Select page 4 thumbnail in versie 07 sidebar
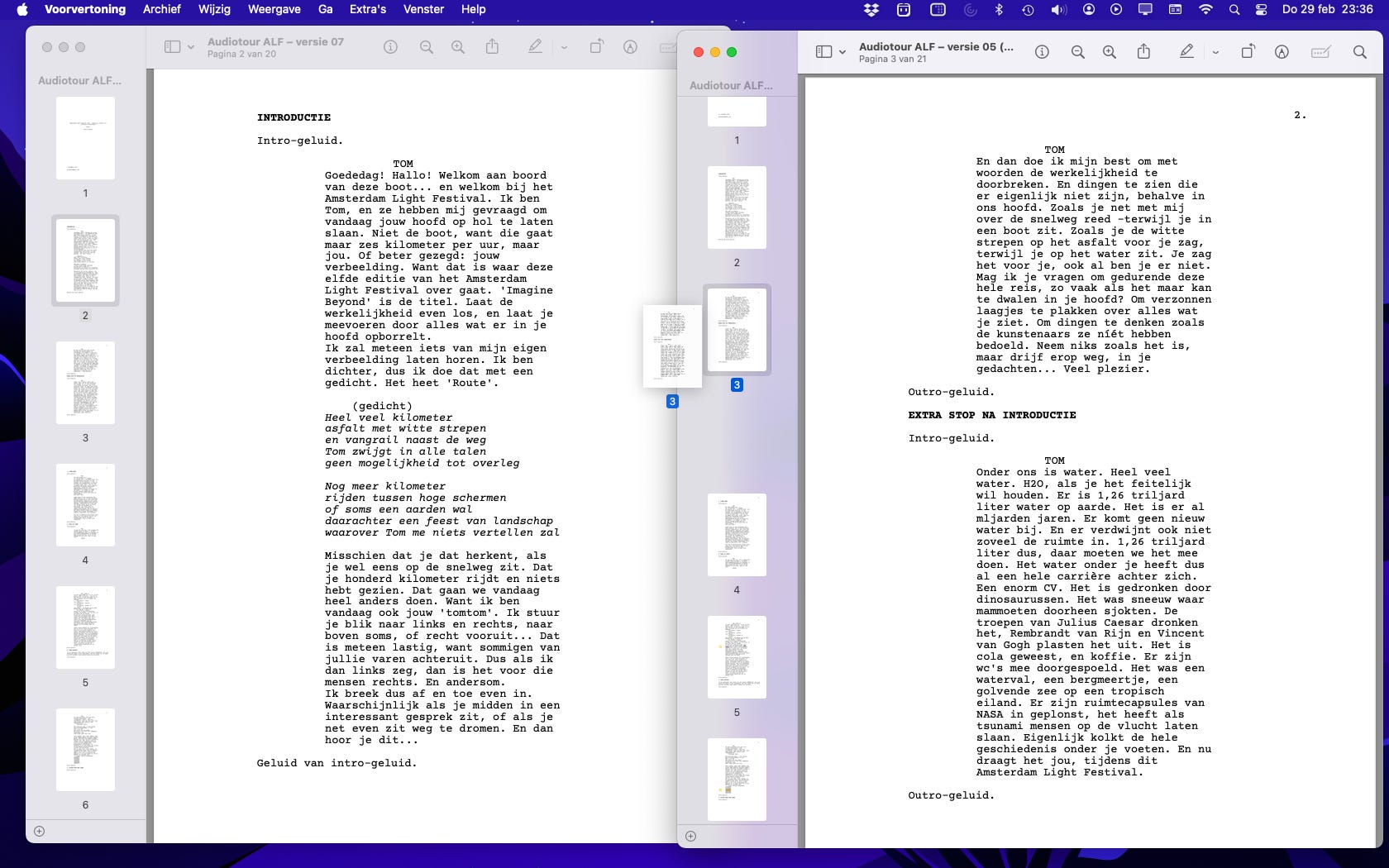The image size is (1389, 868). pos(85,505)
